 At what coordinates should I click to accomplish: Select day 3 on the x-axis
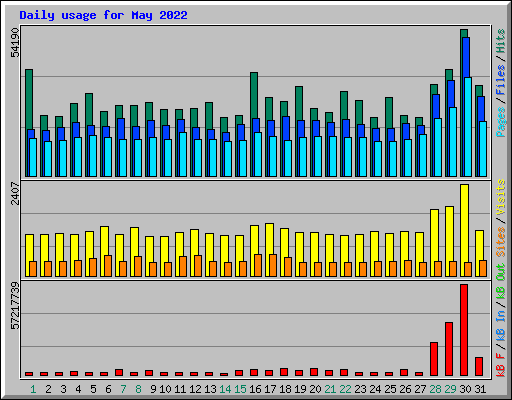63,389
